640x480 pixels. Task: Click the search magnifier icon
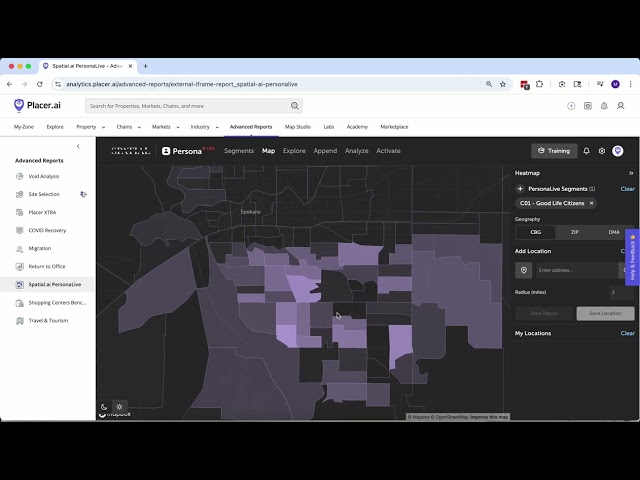[x=295, y=106]
